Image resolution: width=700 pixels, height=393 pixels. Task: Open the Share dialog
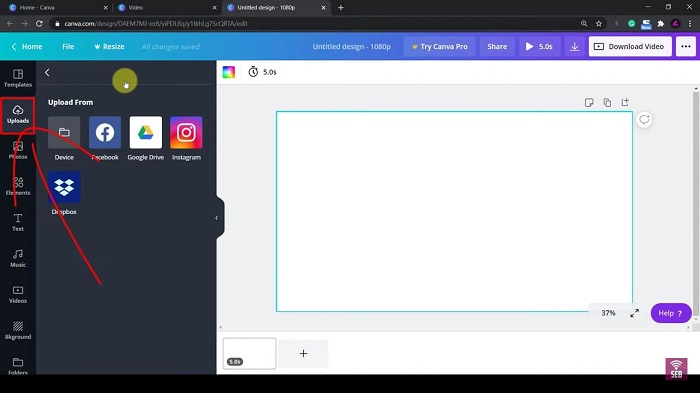pos(497,46)
